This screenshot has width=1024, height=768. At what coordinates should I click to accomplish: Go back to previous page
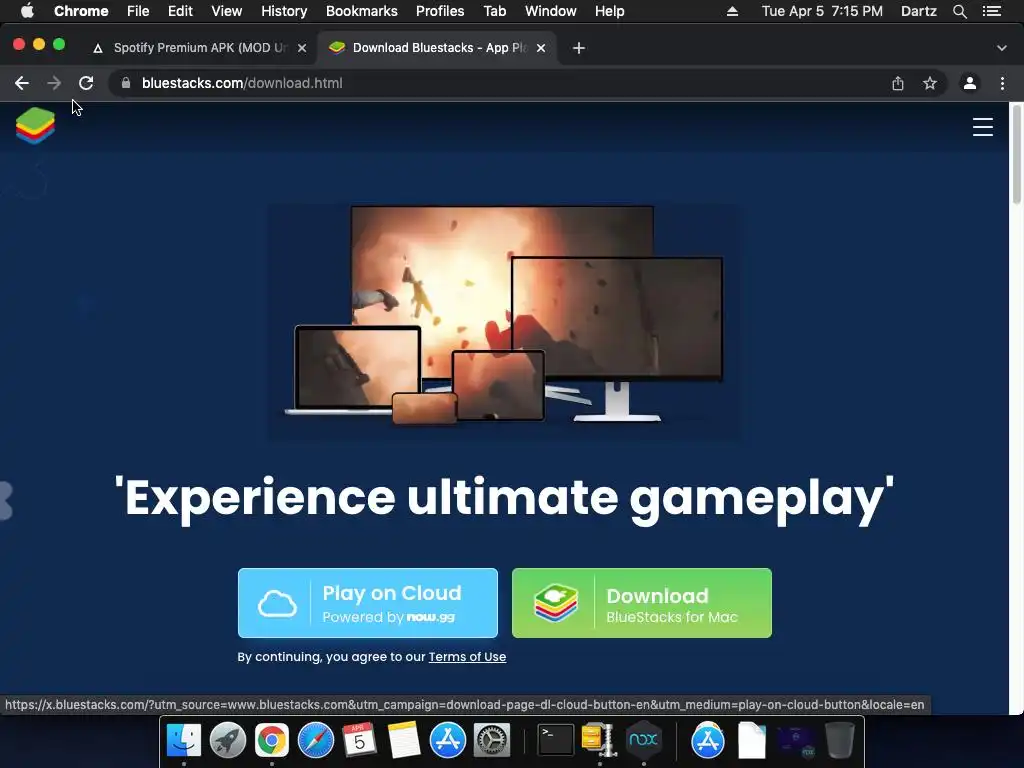point(22,83)
